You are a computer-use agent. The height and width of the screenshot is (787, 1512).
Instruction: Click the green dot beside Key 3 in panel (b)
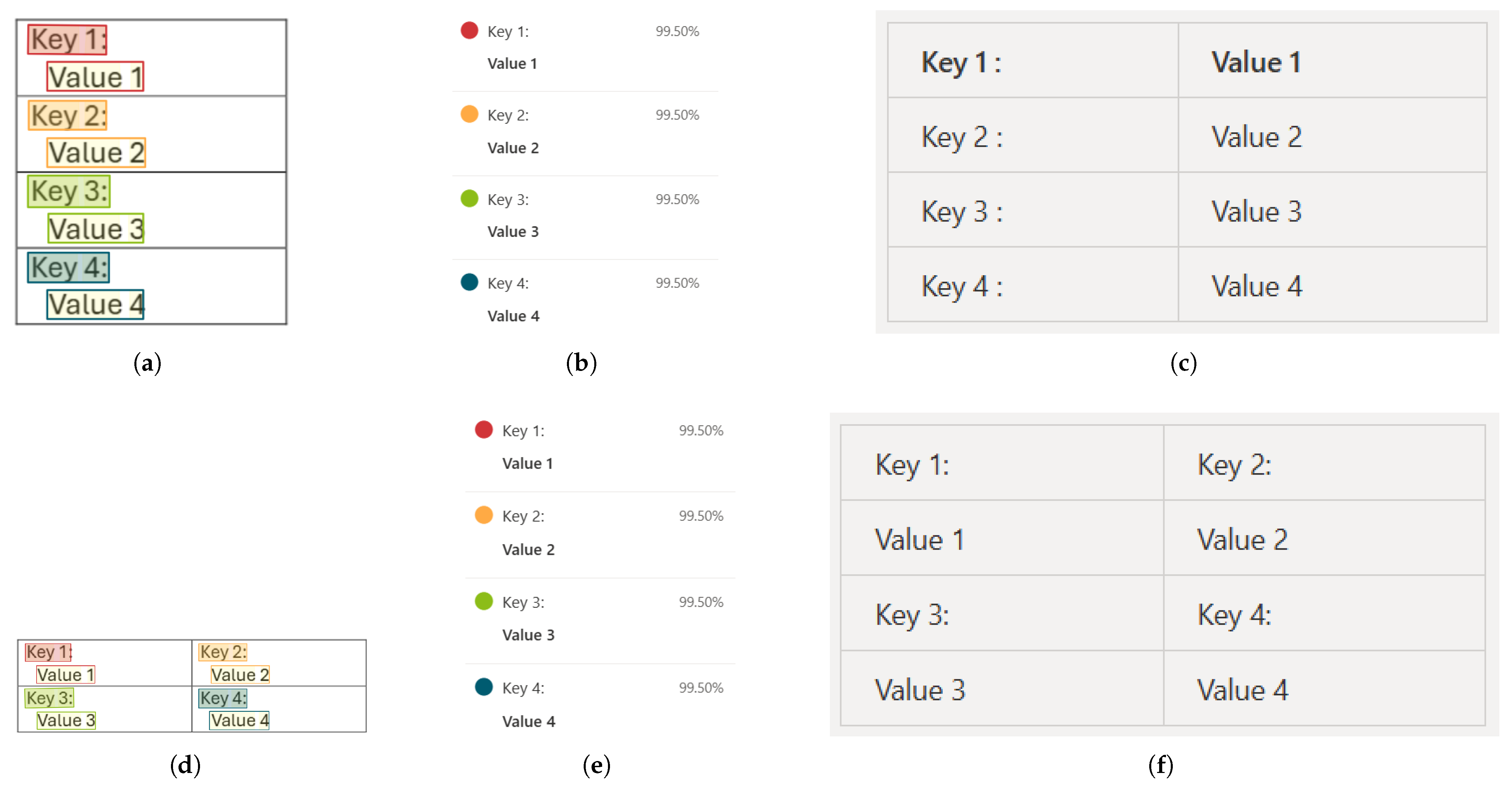pos(469,198)
